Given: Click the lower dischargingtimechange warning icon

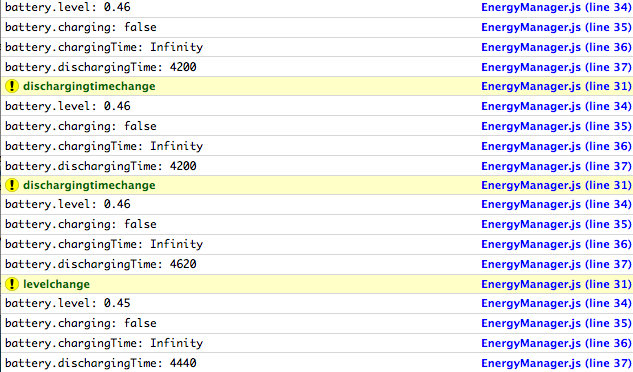Looking at the screenshot, I should click(x=12, y=185).
